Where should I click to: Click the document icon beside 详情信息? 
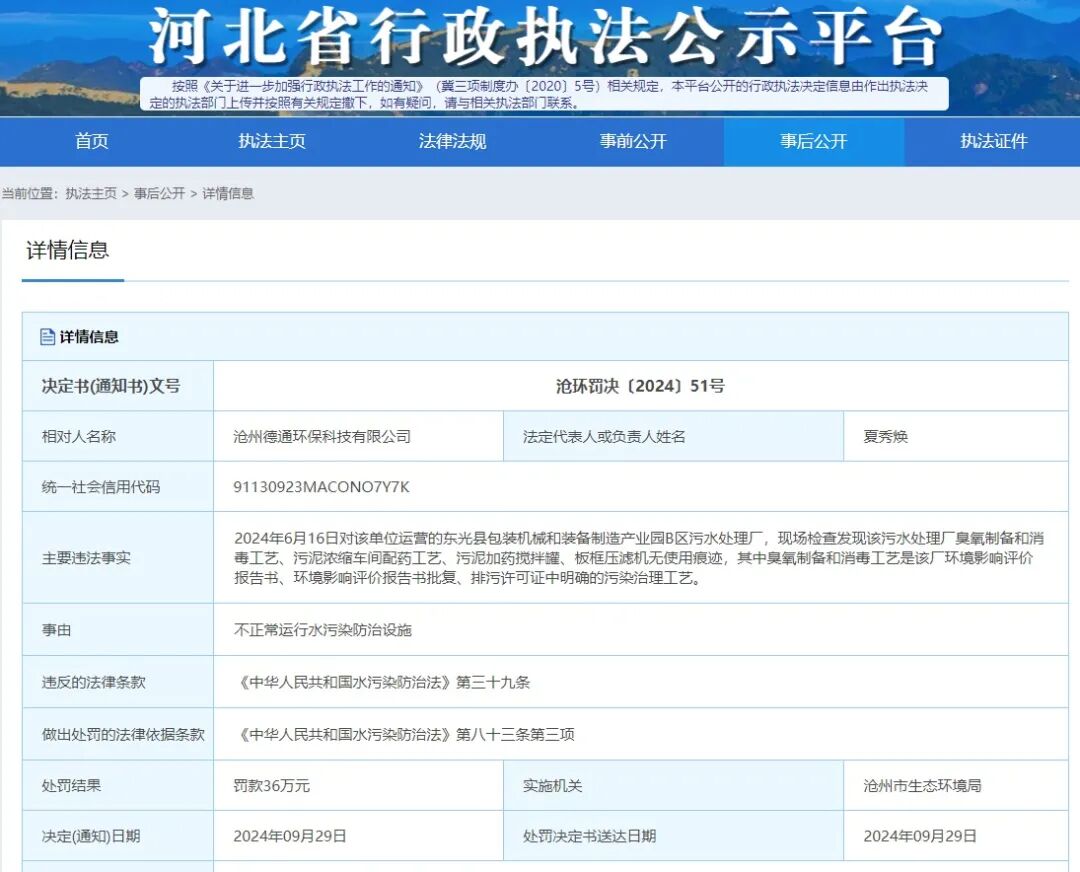(48, 337)
